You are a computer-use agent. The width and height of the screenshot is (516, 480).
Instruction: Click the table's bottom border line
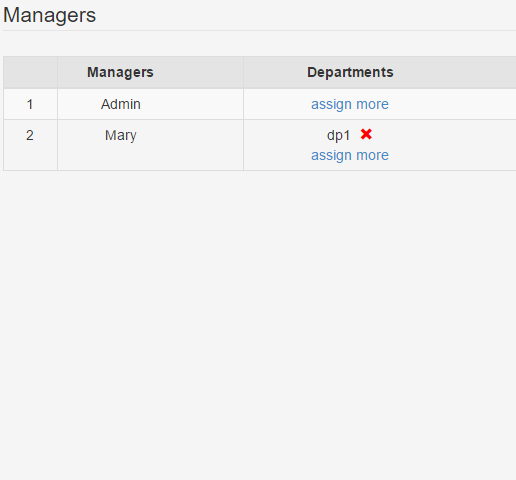[260, 171]
